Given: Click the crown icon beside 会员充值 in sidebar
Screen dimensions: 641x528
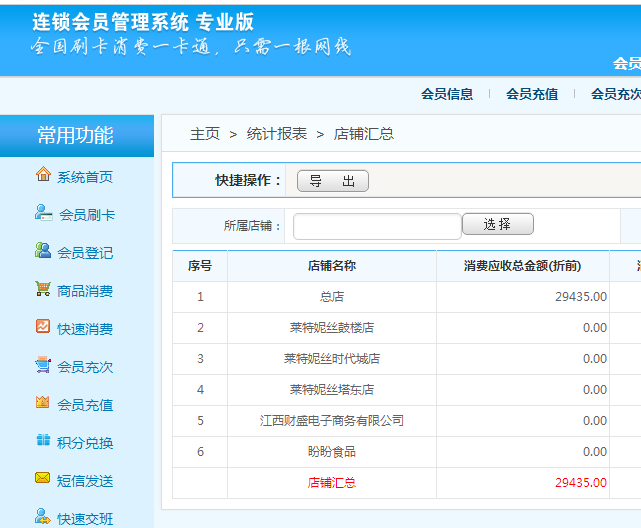Looking at the screenshot, I should [x=43, y=403].
